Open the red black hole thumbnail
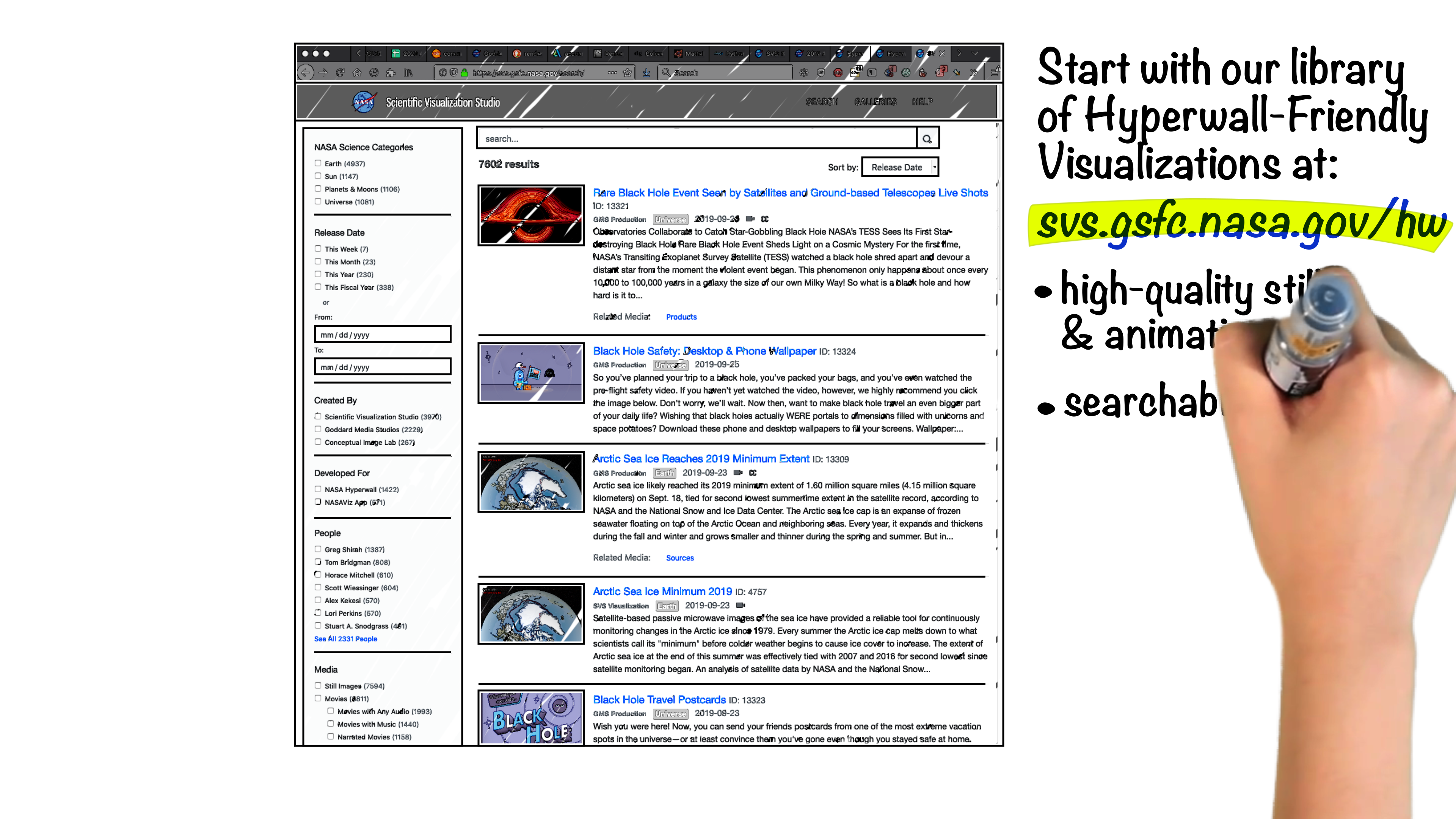 (x=531, y=215)
